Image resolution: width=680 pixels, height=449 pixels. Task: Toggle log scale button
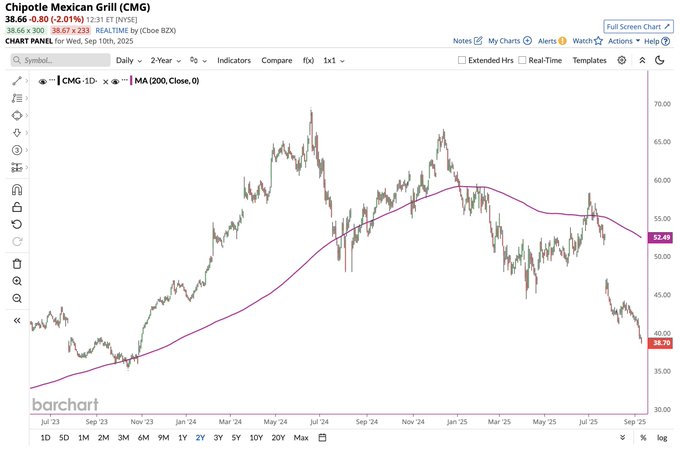pyautogui.click(x=662, y=438)
